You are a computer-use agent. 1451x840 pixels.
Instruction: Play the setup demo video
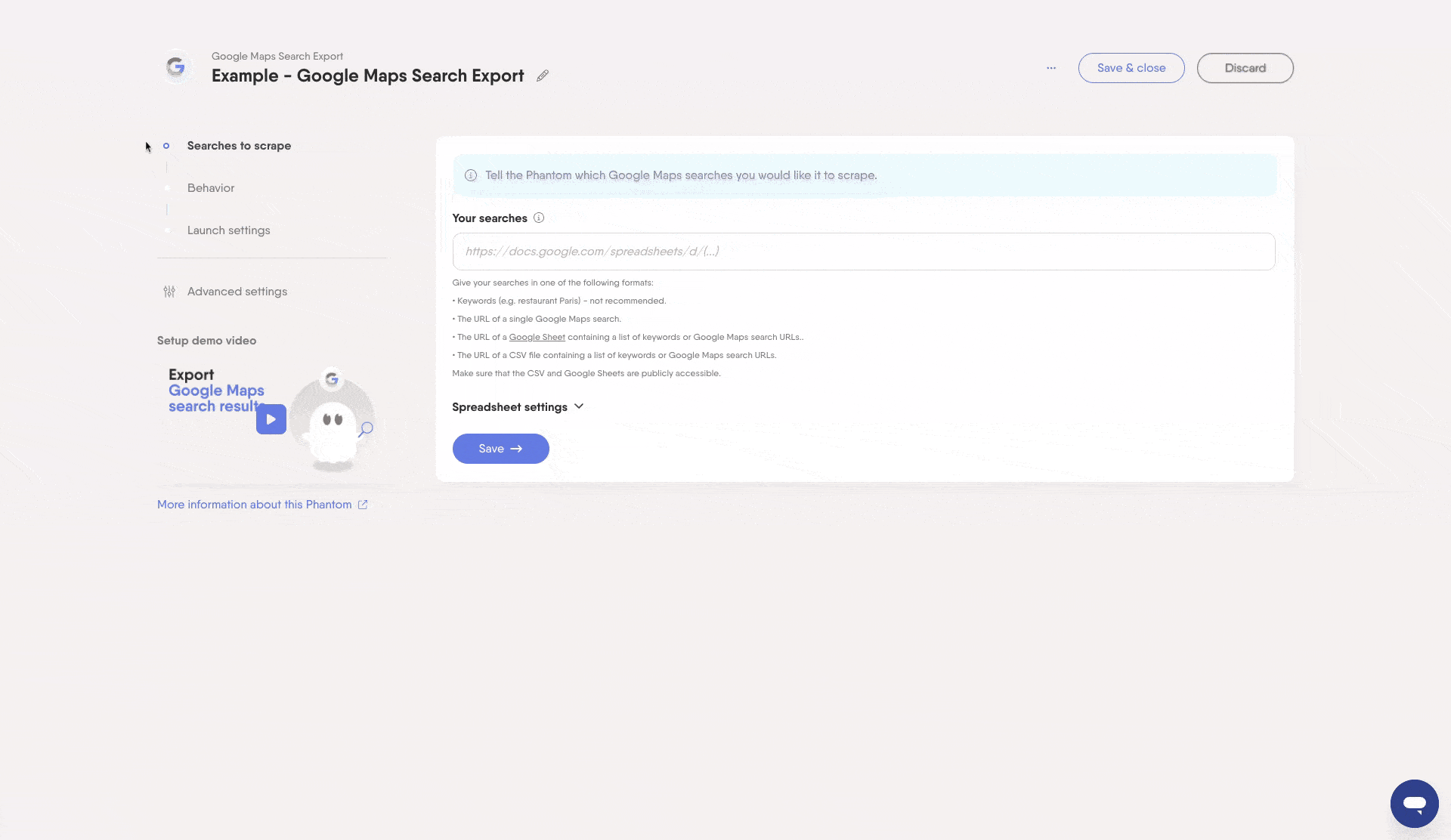(271, 419)
